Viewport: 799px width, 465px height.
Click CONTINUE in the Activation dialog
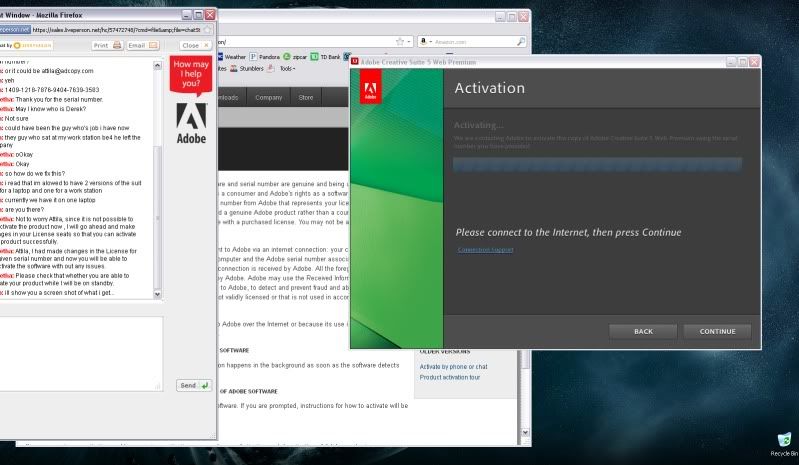click(x=717, y=332)
